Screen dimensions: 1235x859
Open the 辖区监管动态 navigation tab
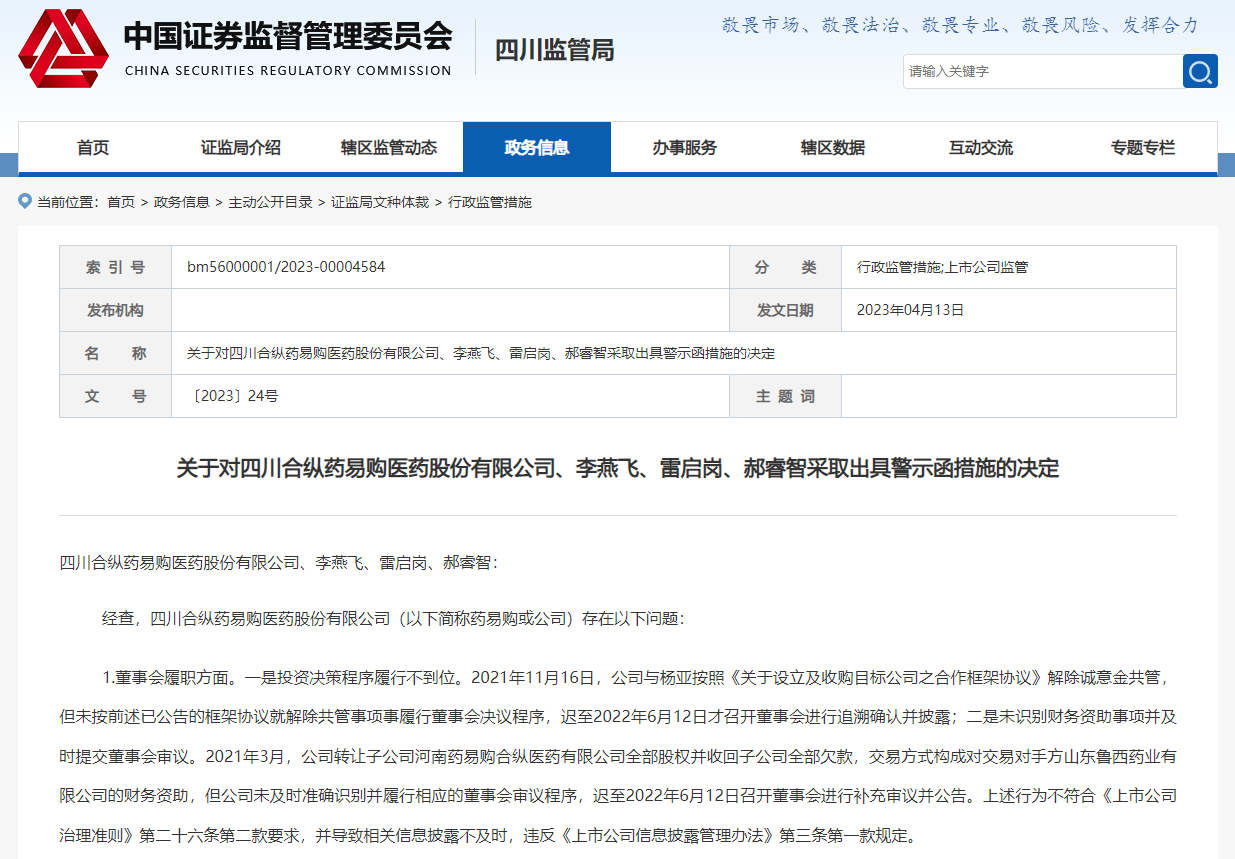(389, 148)
